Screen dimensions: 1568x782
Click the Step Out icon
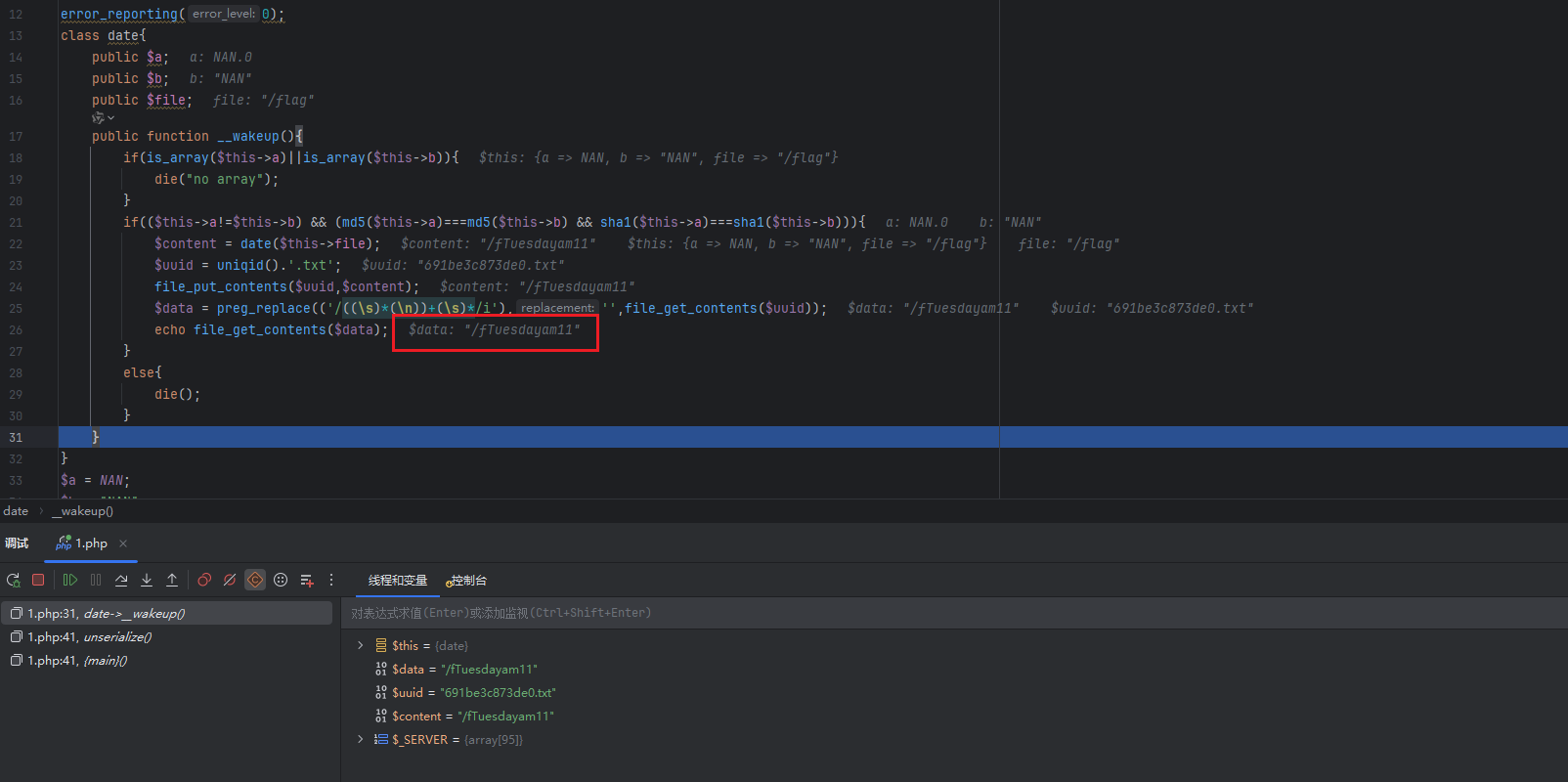click(x=172, y=580)
